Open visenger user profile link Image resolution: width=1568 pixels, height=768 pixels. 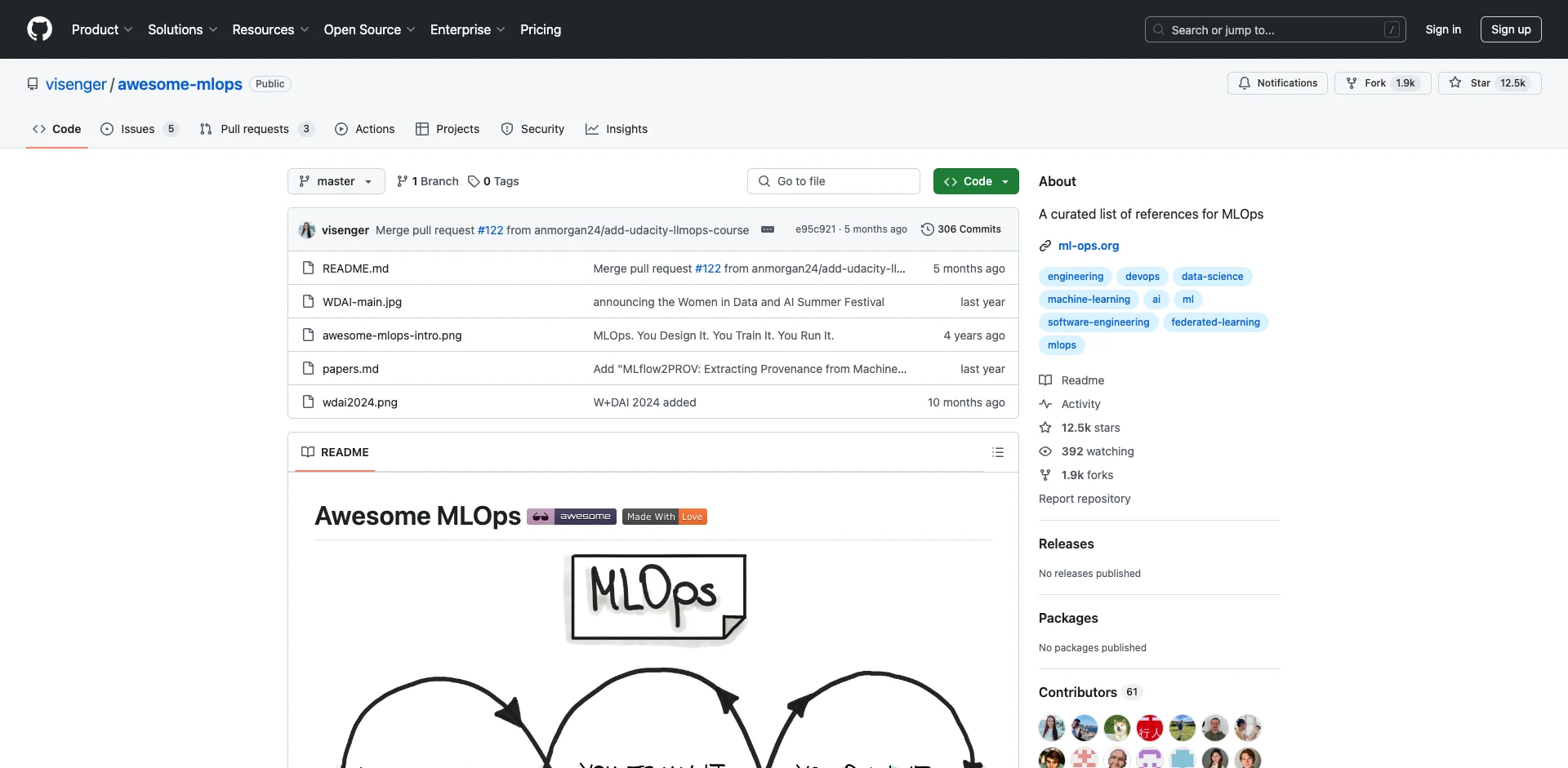76,84
